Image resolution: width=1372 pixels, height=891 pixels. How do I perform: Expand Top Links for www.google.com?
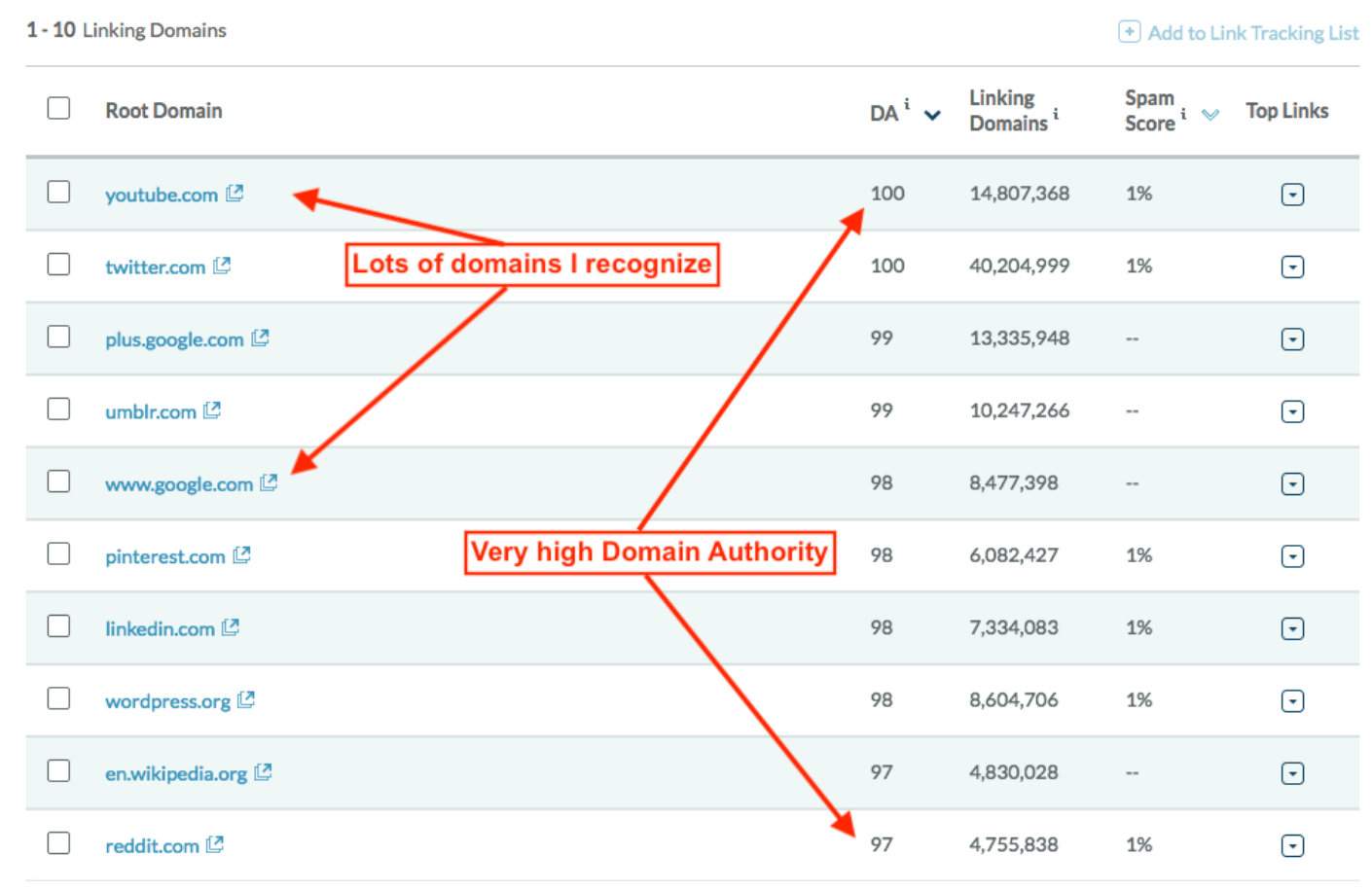point(1292,483)
